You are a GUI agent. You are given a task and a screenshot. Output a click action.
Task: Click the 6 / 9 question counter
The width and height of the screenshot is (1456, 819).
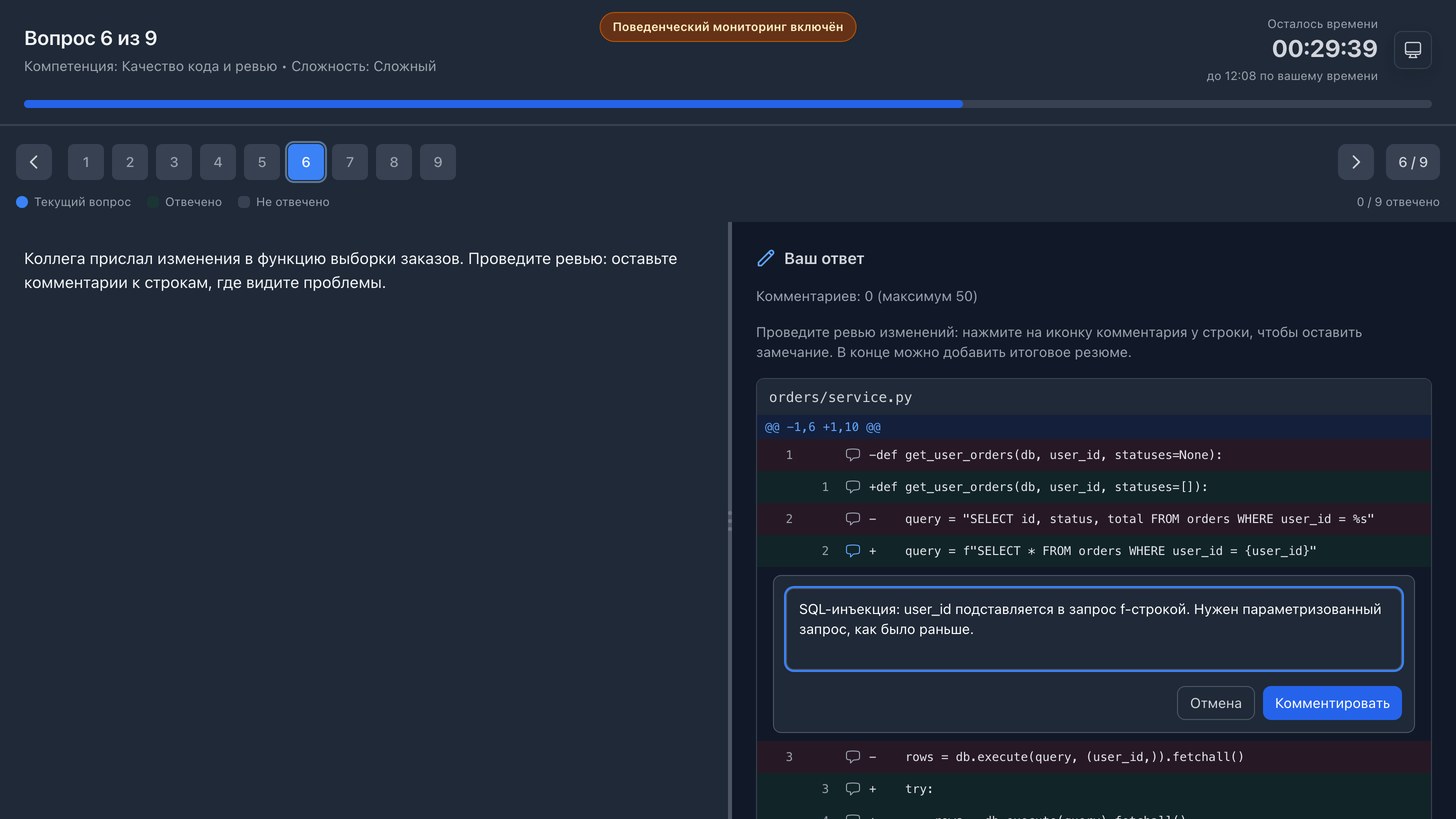pyautogui.click(x=1413, y=162)
